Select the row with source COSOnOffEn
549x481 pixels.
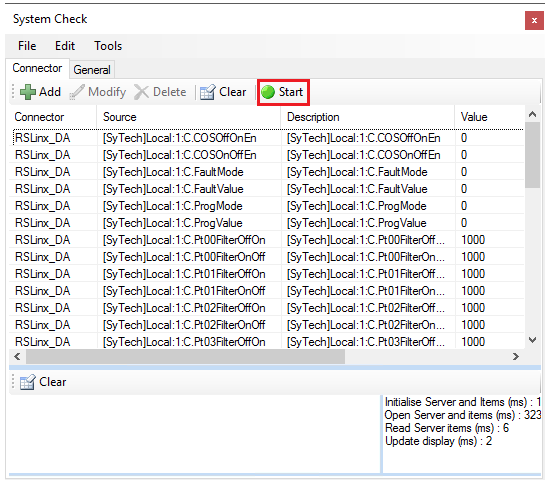click(267, 155)
